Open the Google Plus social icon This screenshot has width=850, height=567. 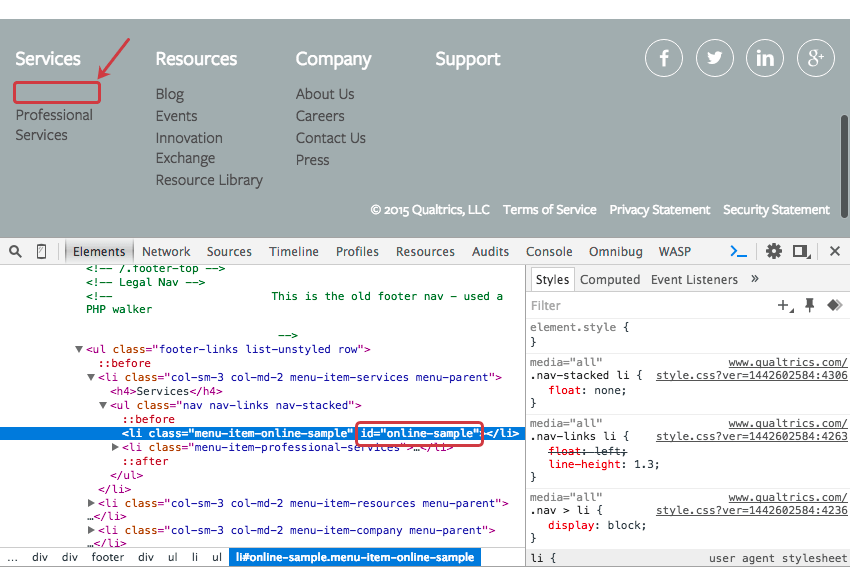tap(816, 58)
